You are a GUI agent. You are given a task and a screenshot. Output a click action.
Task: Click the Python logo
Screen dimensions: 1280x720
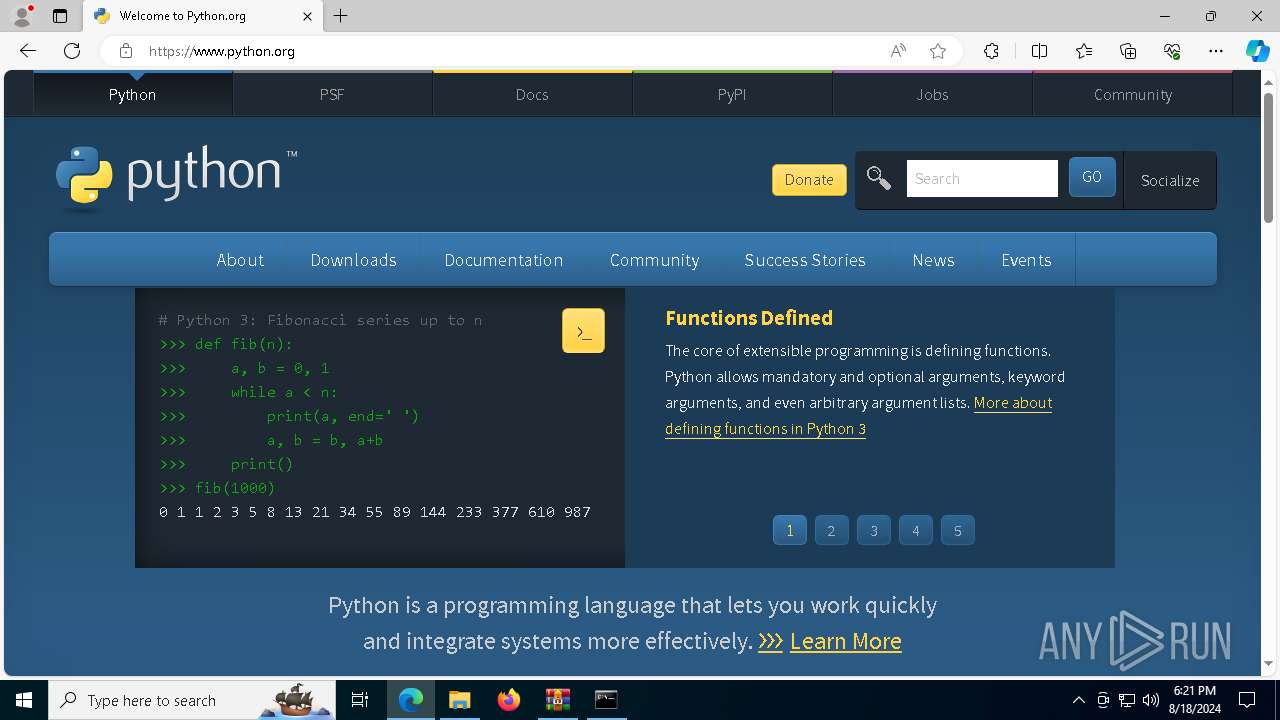pos(177,178)
